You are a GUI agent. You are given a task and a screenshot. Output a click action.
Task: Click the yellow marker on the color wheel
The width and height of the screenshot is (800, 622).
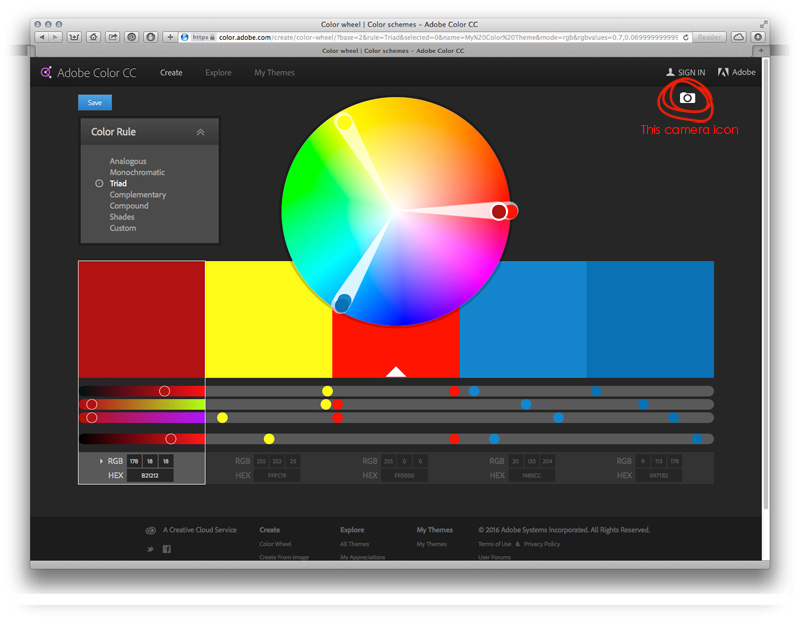coord(344,122)
